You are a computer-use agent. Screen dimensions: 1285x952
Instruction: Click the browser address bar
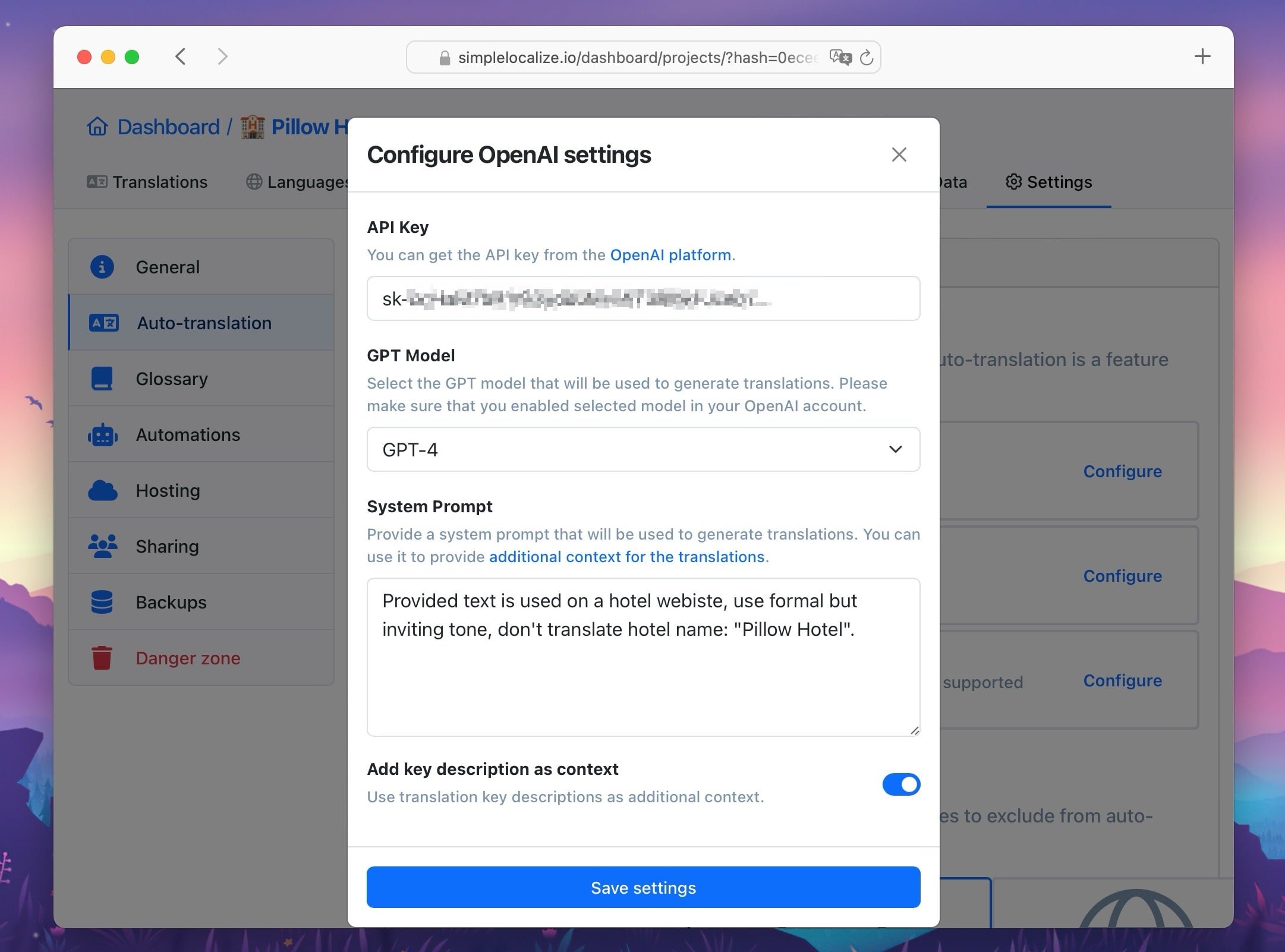coord(643,57)
